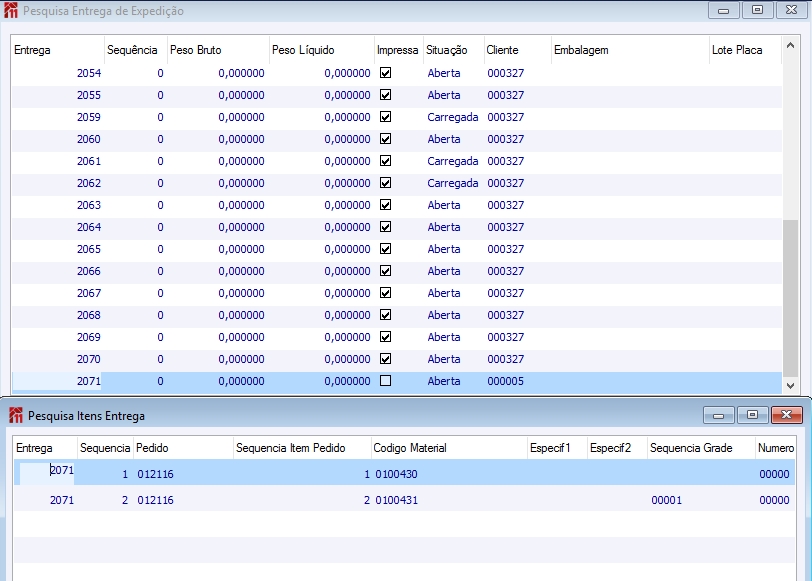Viewport: 812px width, 581px height.
Task: Toggle Impressa checkbox for entrega 2063
Action: (x=385, y=205)
